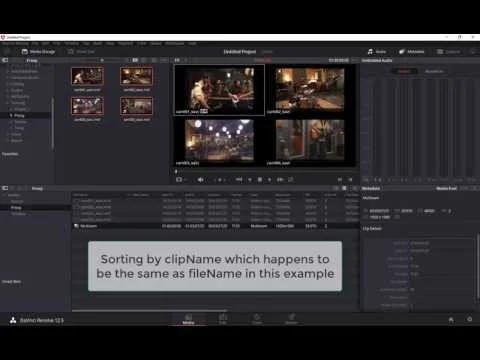Switch to the Media page tab

pyautogui.click(x=188, y=319)
